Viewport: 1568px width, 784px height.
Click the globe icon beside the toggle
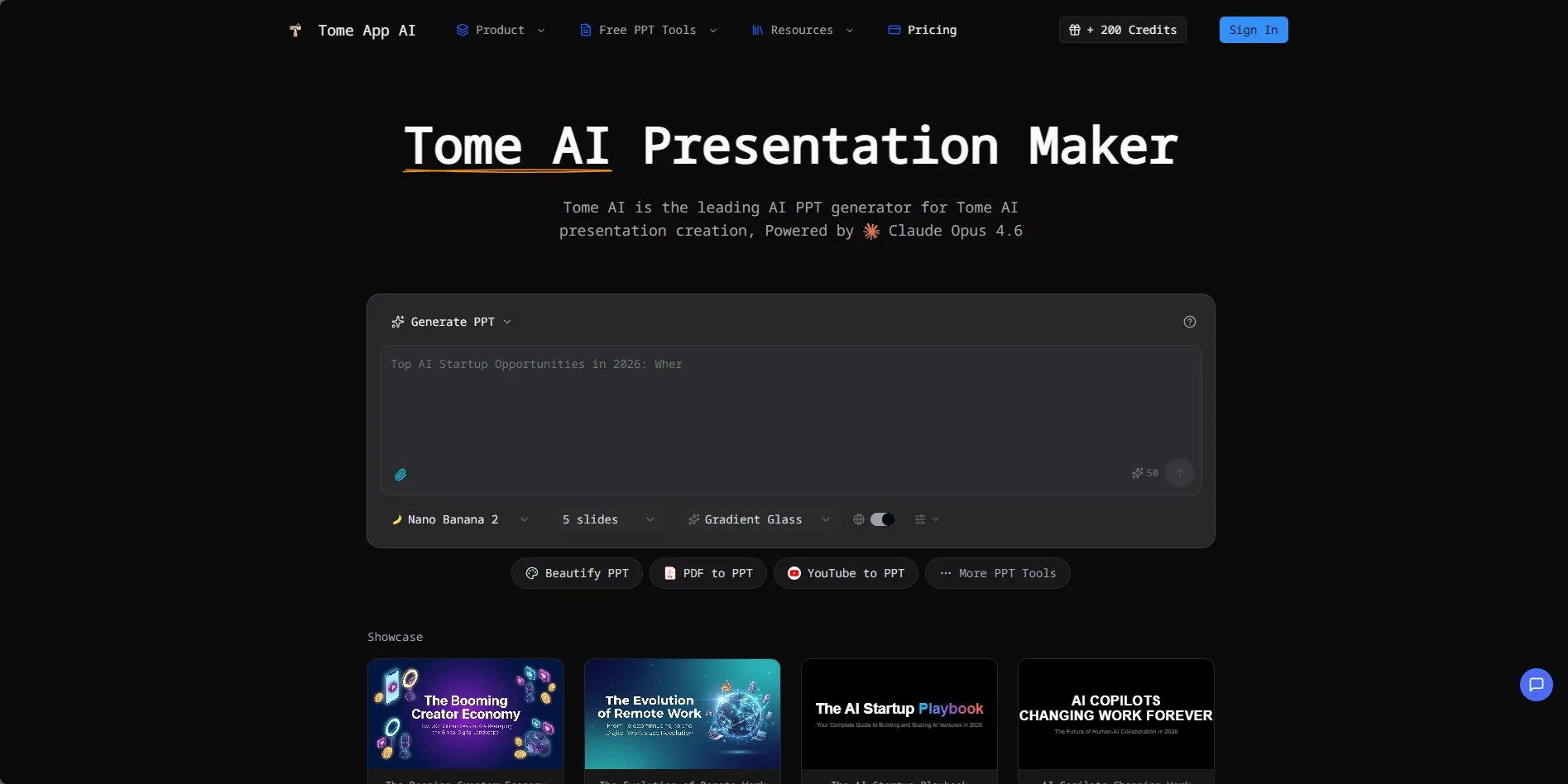[x=859, y=519]
